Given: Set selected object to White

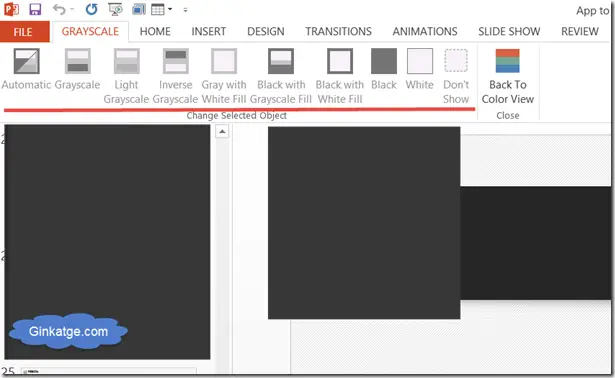Looking at the screenshot, I should (420, 69).
